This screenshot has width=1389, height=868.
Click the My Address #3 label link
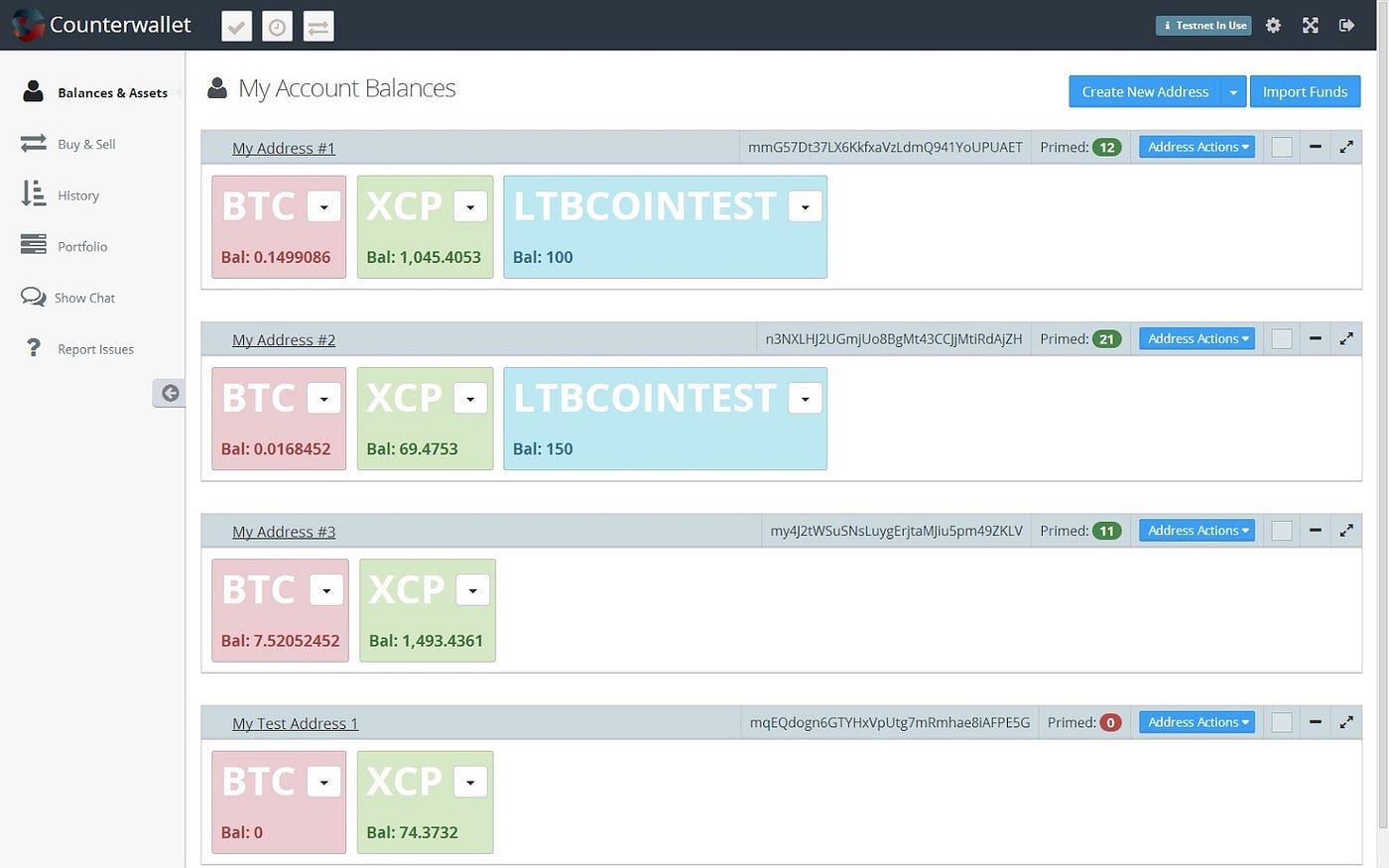pyautogui.click(x=284, y=532)
